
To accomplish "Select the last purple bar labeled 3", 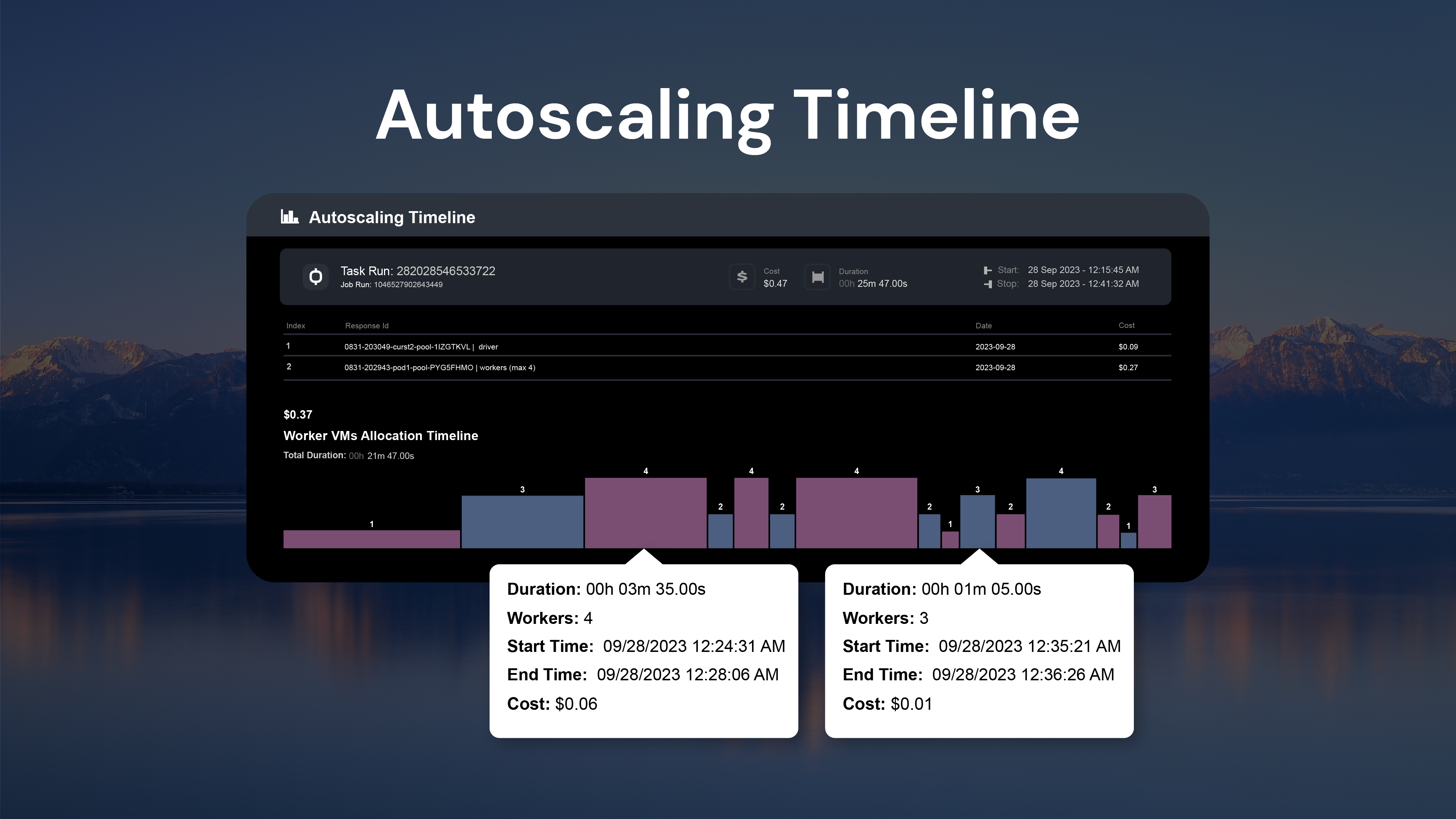I will (1154, 522).
